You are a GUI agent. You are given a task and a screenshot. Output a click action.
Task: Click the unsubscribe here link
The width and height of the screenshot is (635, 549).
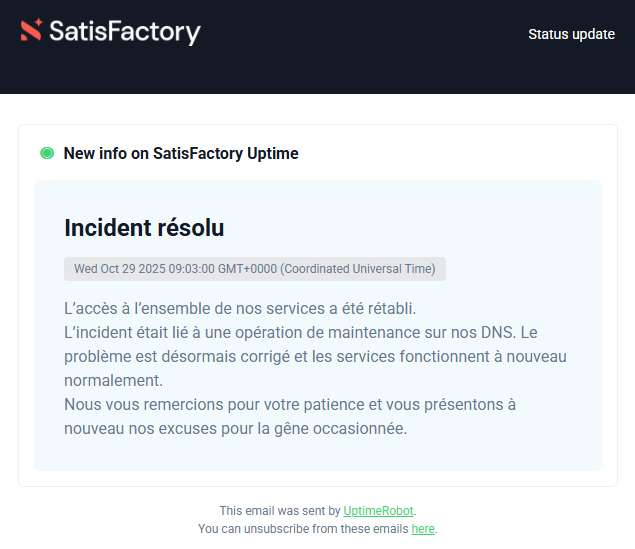(x=423, y=529)
